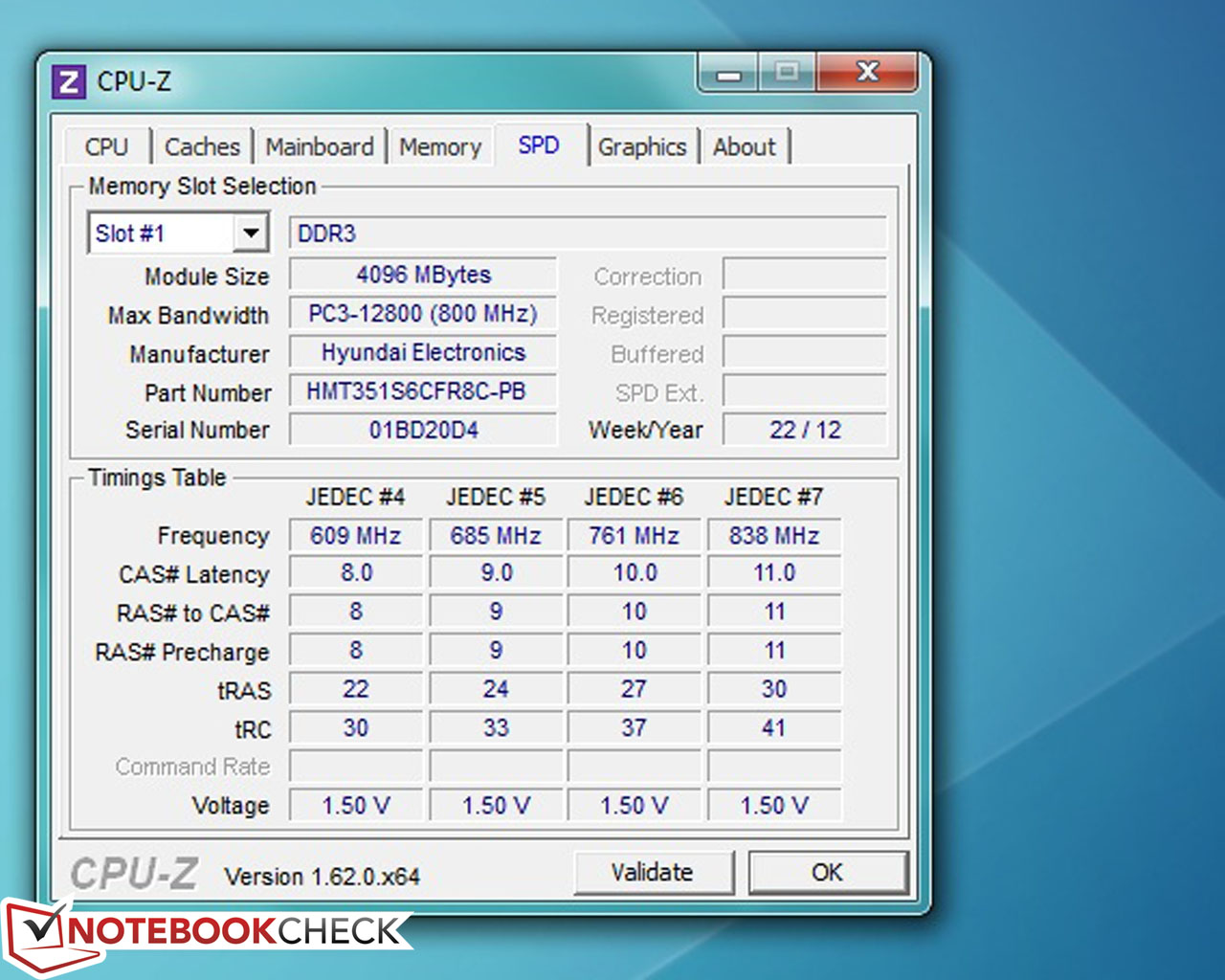
Task: Click the RAS# Precharge label
Action: pos(182,653)
